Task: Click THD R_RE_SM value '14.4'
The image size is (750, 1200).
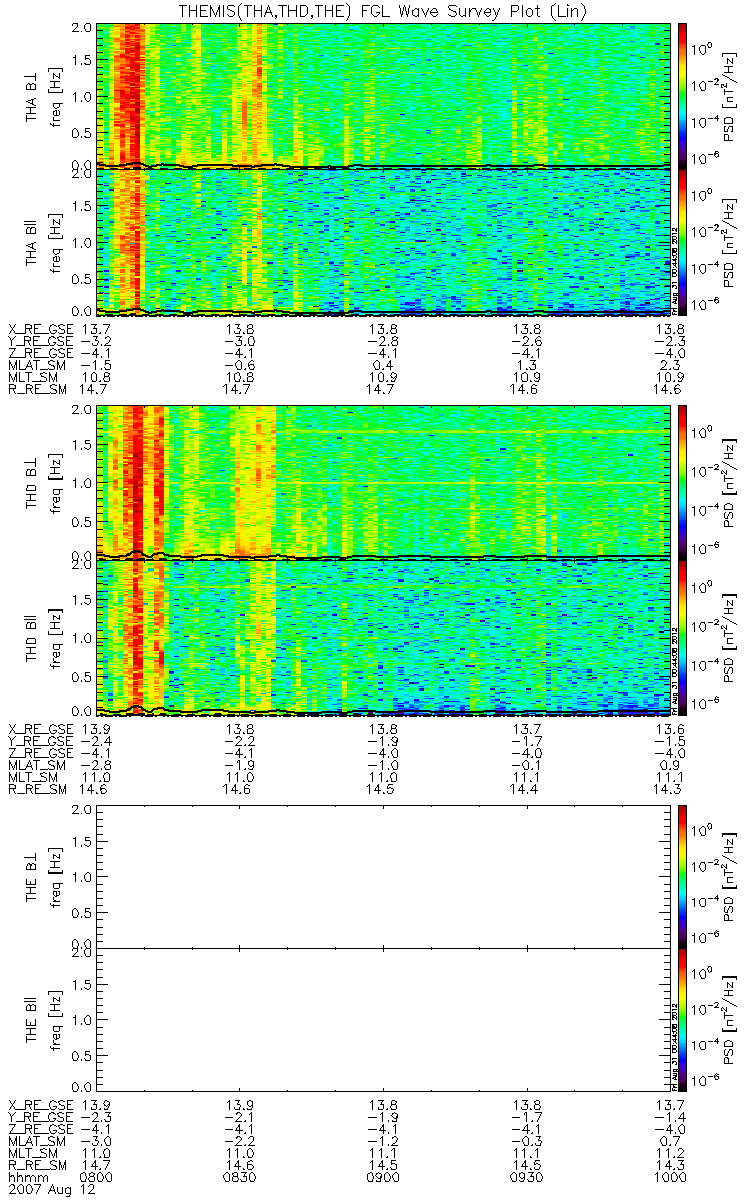Action: [x=527, y=791]
